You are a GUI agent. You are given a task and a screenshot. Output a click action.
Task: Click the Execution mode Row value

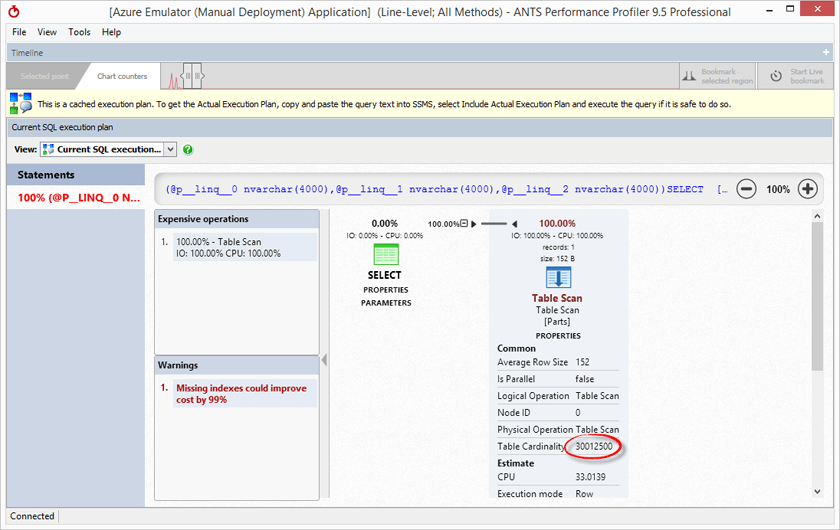(x=584, y=494)
